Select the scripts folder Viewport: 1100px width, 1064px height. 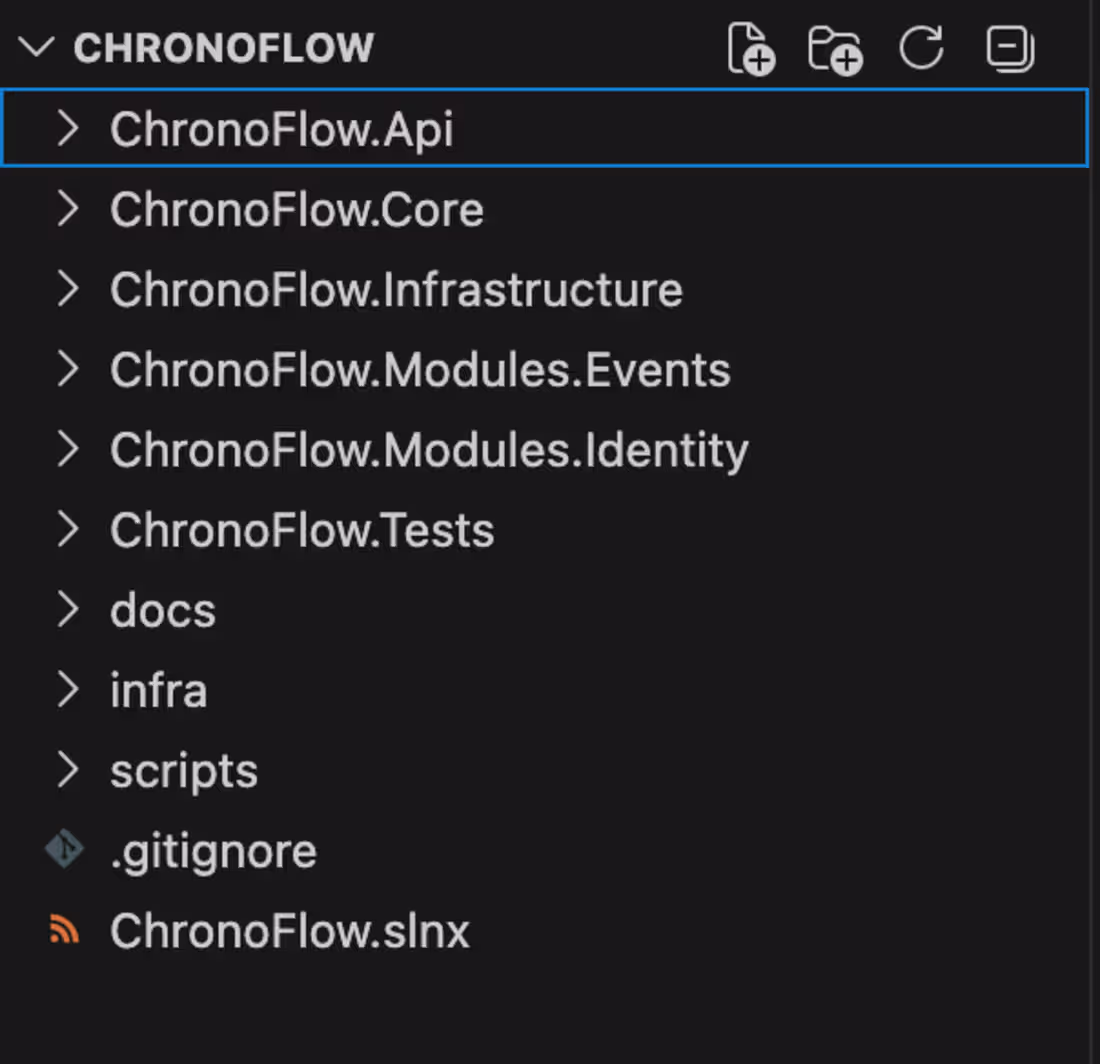[183, 770]
